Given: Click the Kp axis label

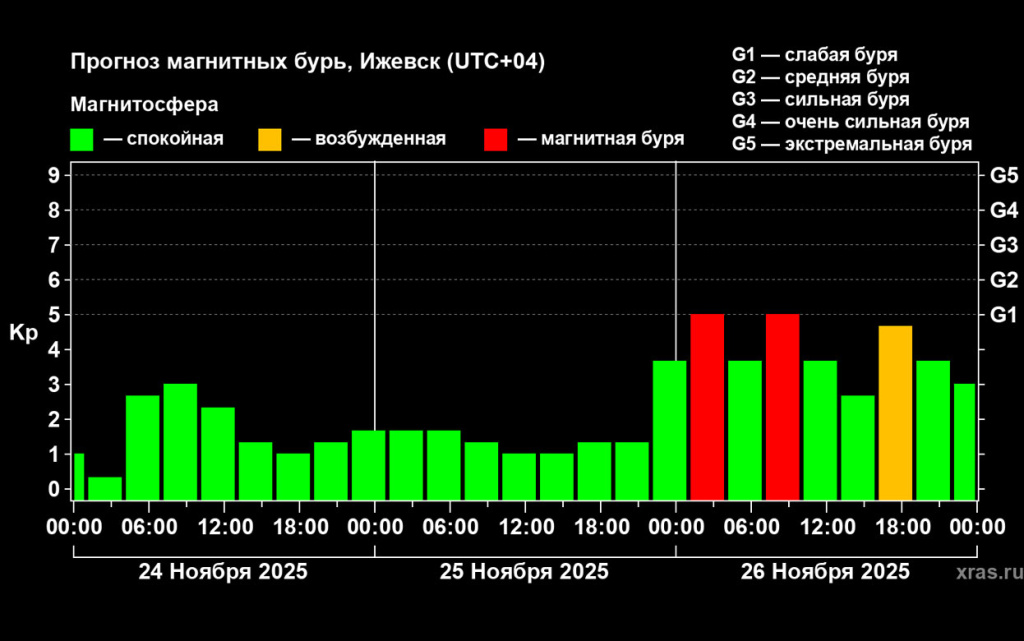Looking at the screenshot, I should pos(23,332).
